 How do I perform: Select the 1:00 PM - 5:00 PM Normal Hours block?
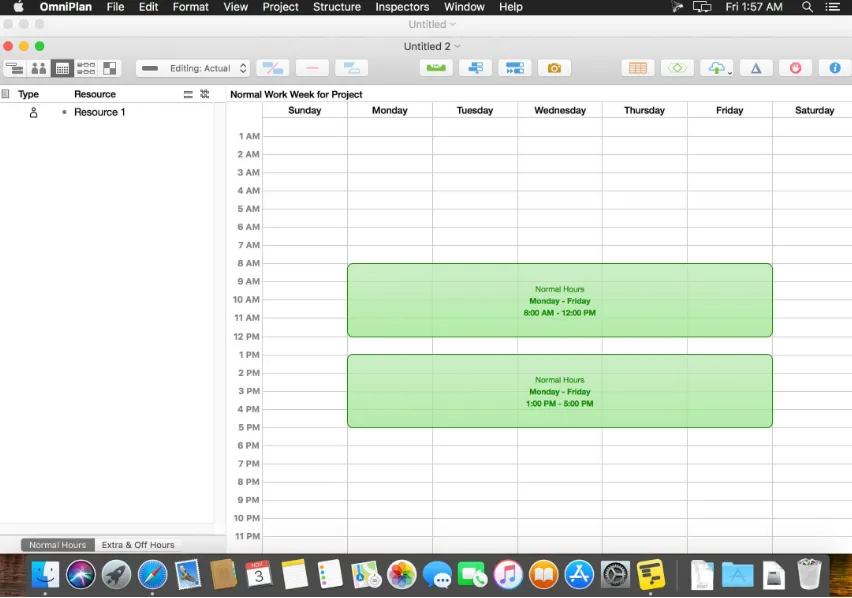click(x=560, y=391)
